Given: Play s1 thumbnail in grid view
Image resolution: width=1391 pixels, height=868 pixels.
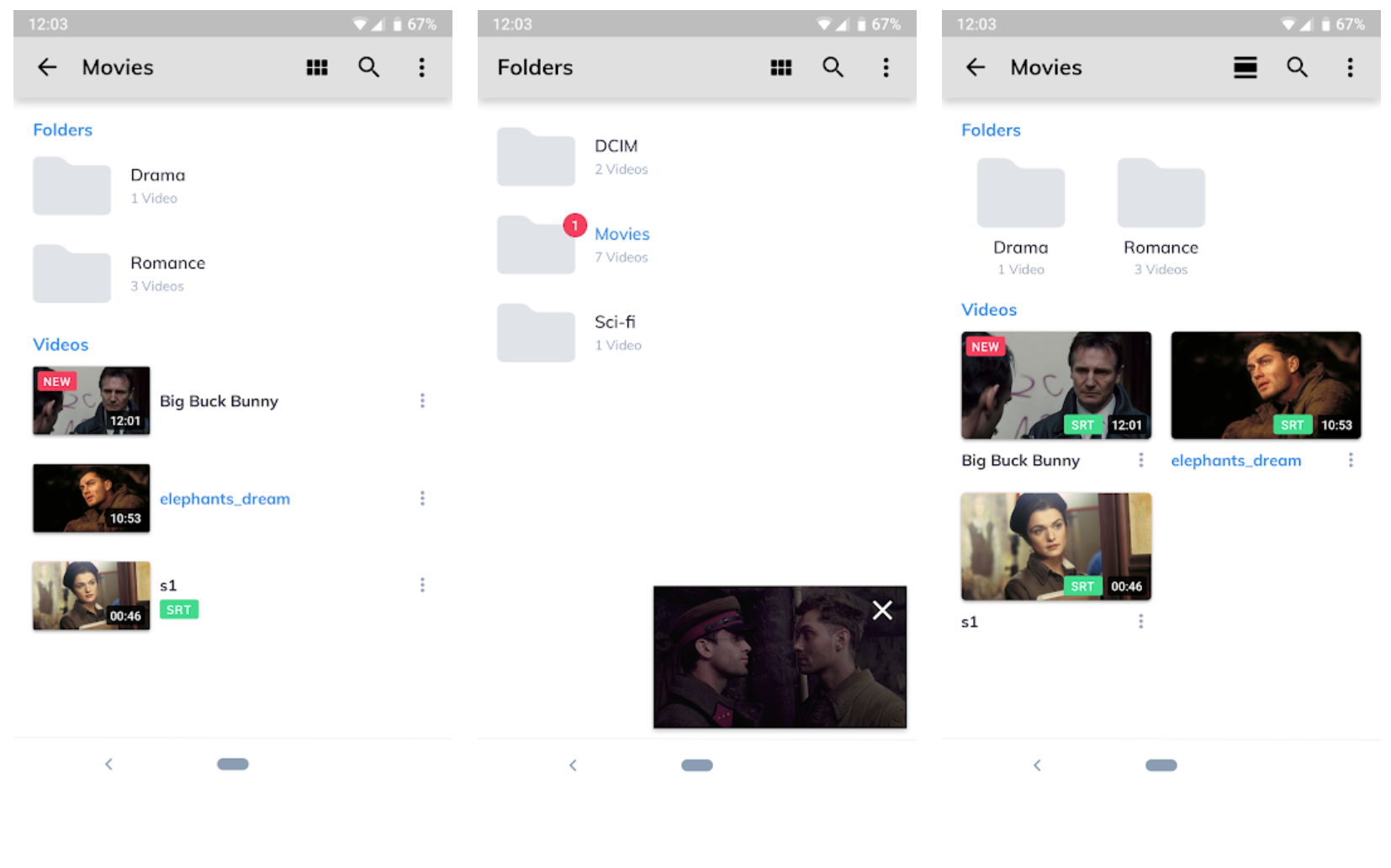Looking at the screenshot, I should click(x=1056, y=547).
